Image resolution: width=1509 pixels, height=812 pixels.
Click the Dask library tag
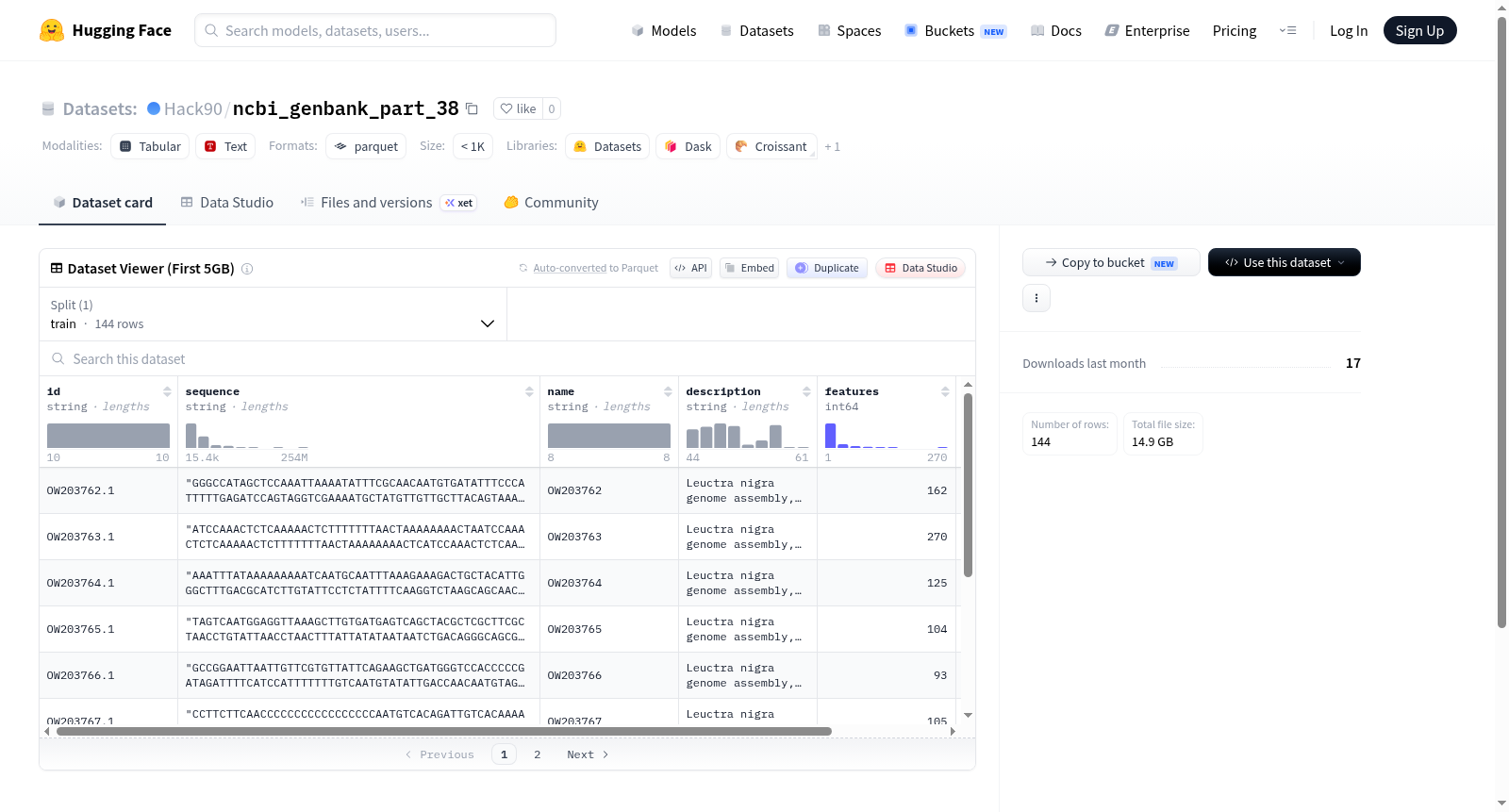(688, 146)
